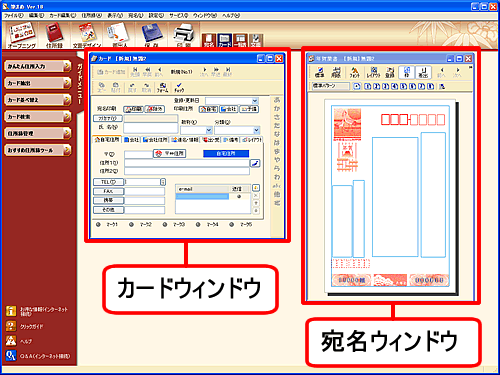Click the TEL field stepper arrows
The height and width of the screenshot is (375, 500).
click(163, 182)
